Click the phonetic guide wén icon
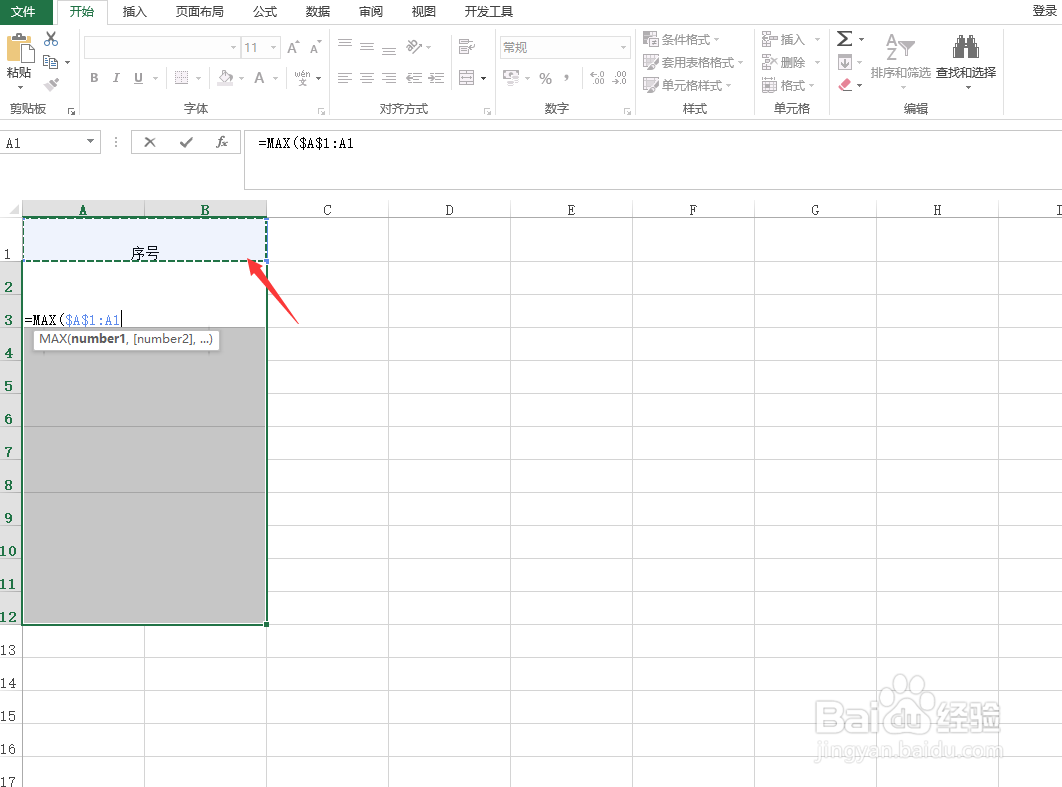This screenshot has width=1062, height=787. pyautogui.click(x=303, y=78)
